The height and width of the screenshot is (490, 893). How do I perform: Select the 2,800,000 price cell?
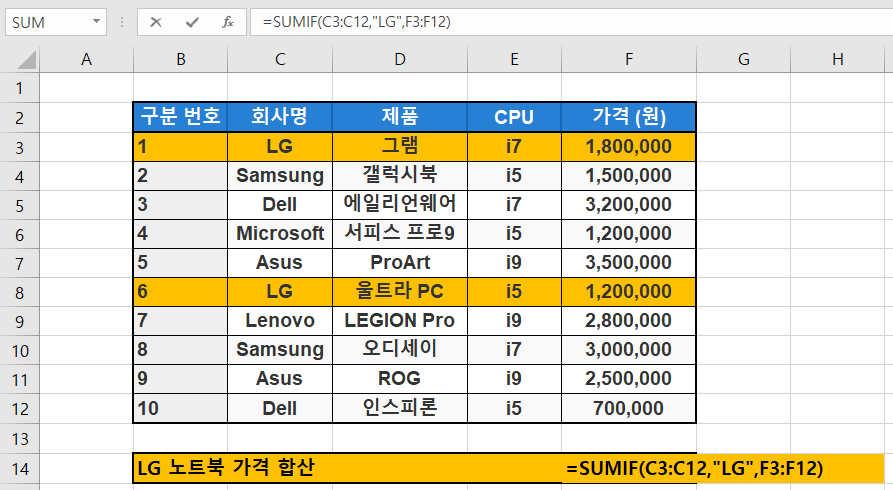tap(629, 321)
